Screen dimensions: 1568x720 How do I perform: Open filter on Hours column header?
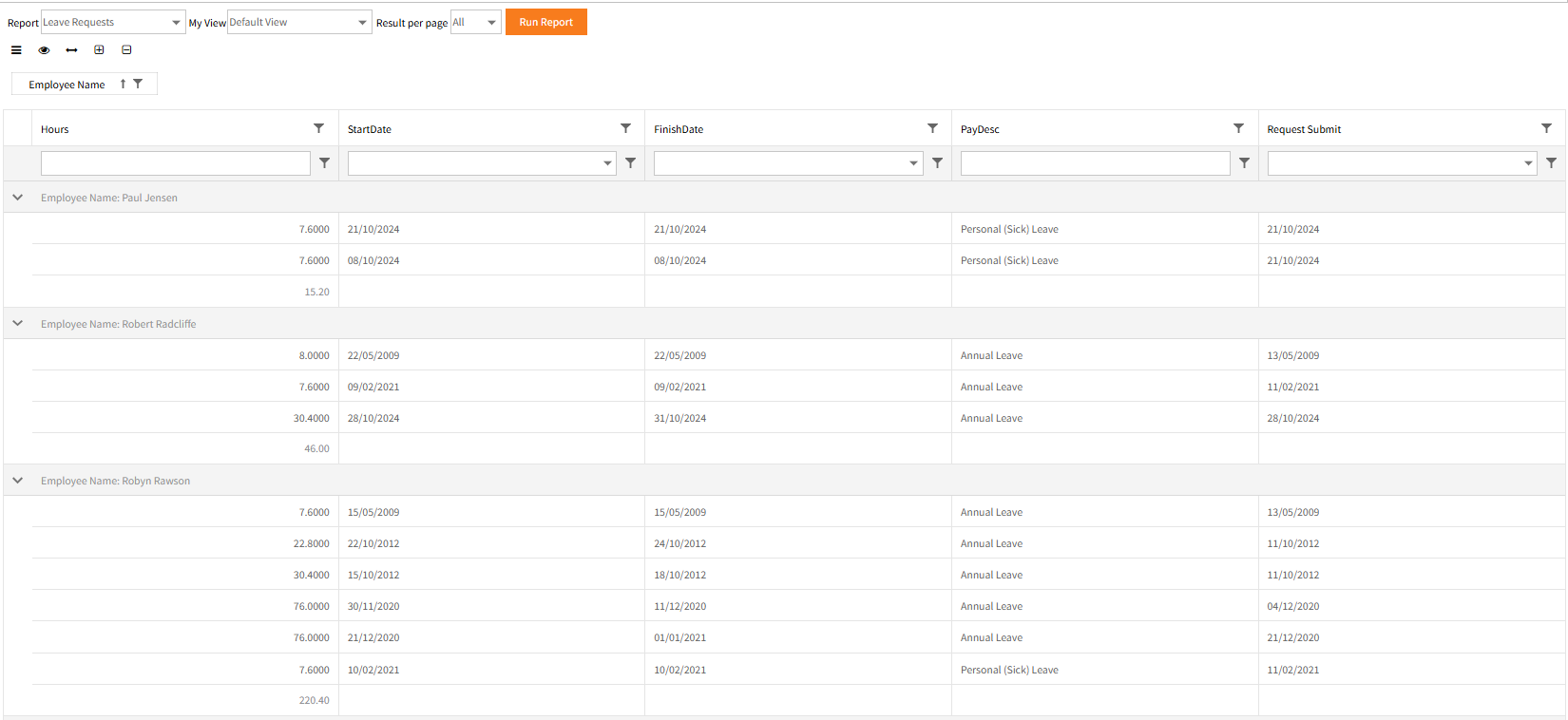[x=318, y=128]
